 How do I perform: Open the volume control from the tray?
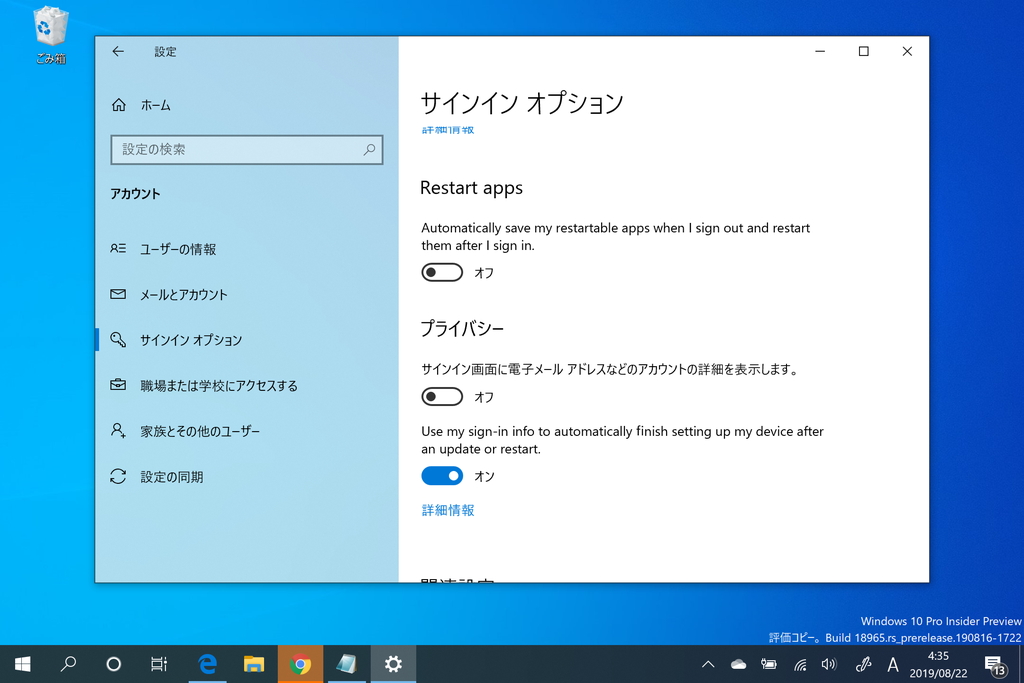829,663
